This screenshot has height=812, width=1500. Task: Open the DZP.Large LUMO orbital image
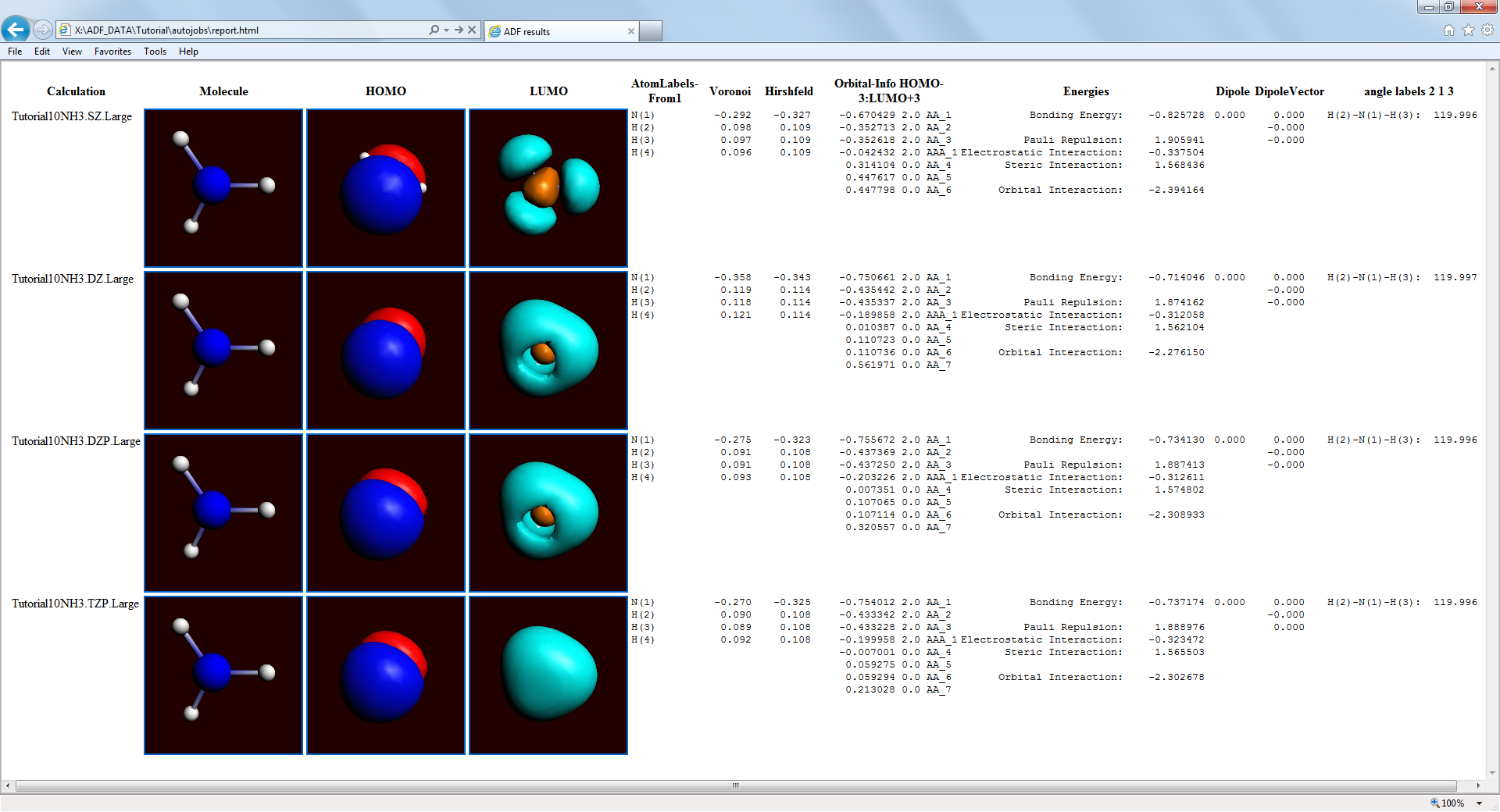548,513
